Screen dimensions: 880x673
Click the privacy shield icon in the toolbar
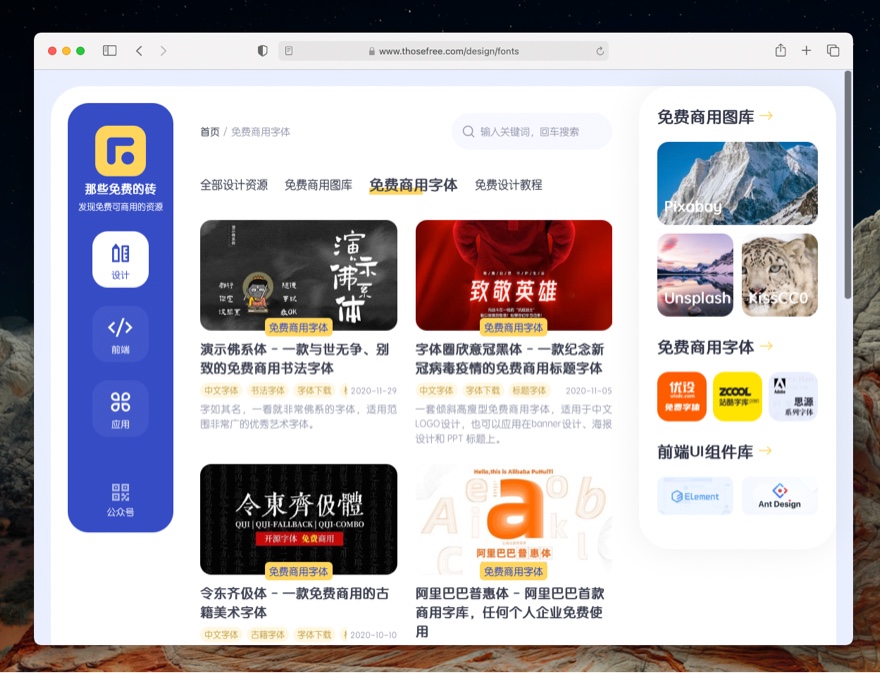pyautogui.click(x=262, y=49)
